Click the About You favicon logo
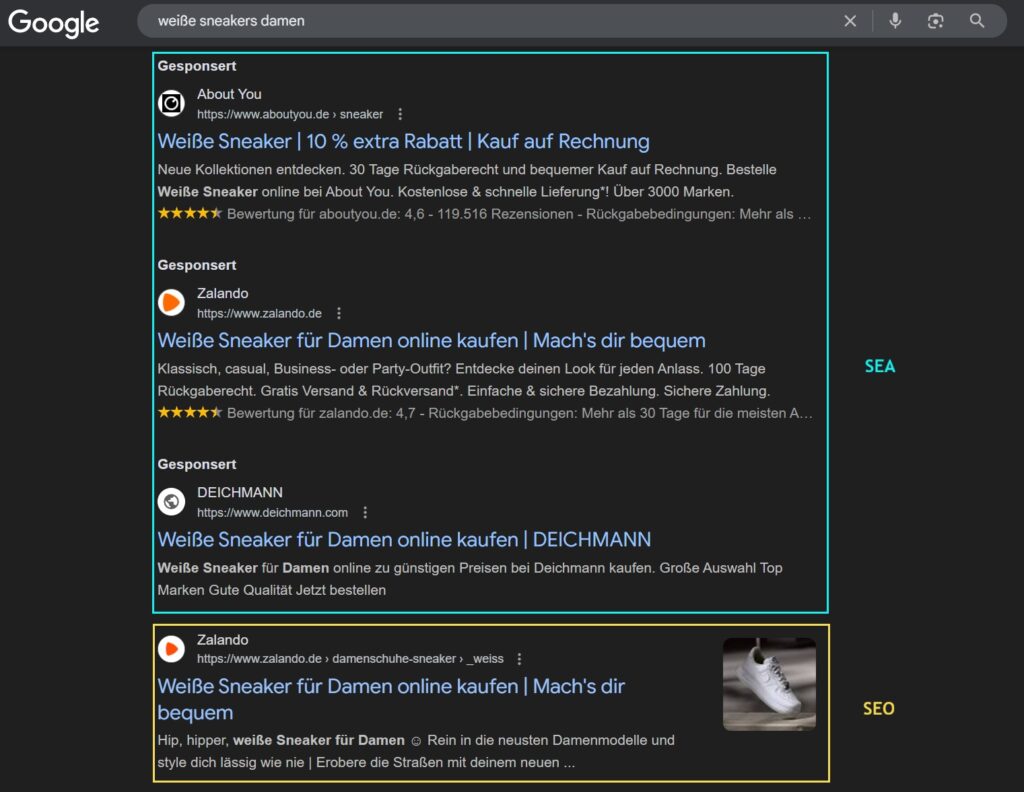The width and height of the screenshot is (1024, 792). 172,103
